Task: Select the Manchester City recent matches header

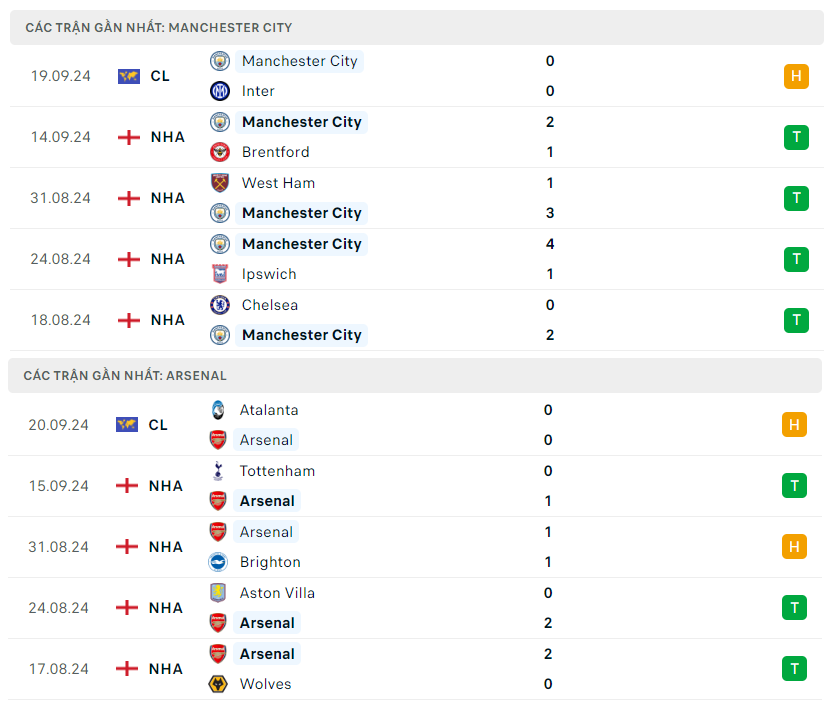Action: [159, 27]
